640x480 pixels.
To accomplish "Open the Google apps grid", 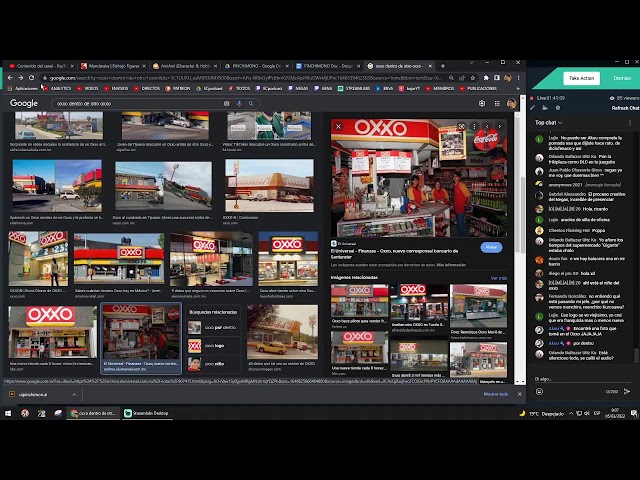I will pyautogui.click(x=497, y=104).
